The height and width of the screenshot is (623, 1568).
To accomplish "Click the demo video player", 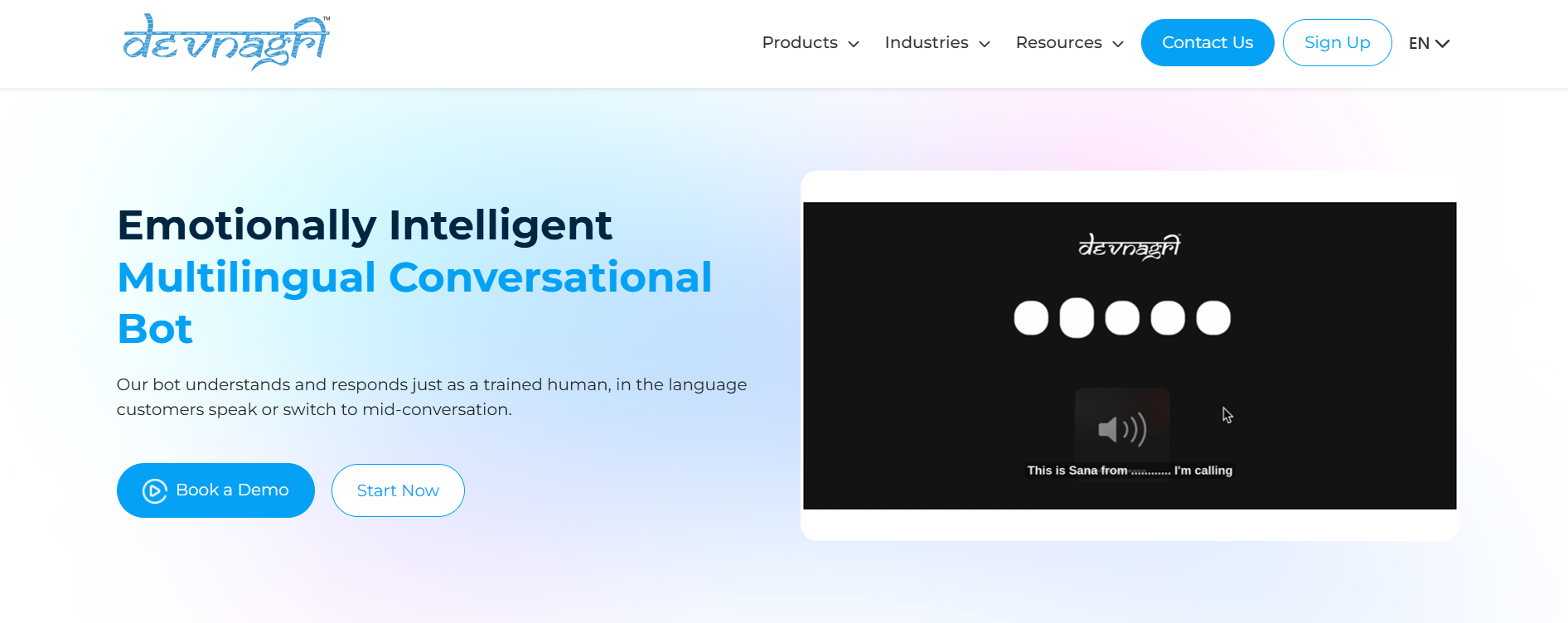I will [x=1130, y=355].
